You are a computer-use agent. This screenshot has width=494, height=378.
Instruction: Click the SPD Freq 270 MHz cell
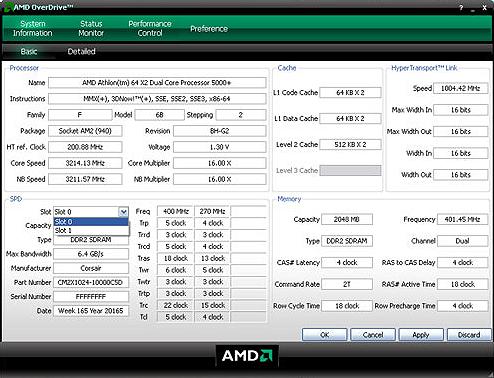click(x=212, y=211)
